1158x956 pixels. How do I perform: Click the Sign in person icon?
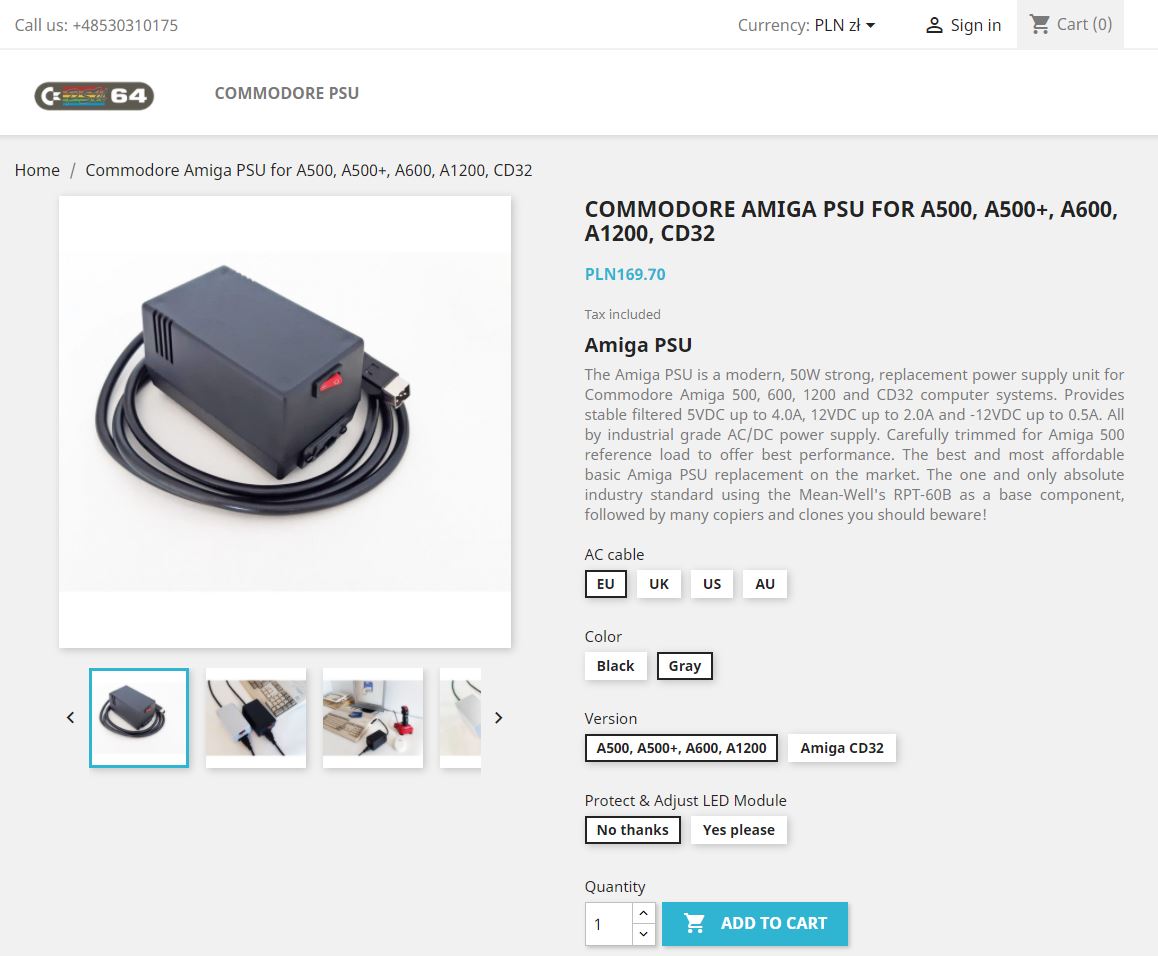pyautogui.click(x=934, y=25)
